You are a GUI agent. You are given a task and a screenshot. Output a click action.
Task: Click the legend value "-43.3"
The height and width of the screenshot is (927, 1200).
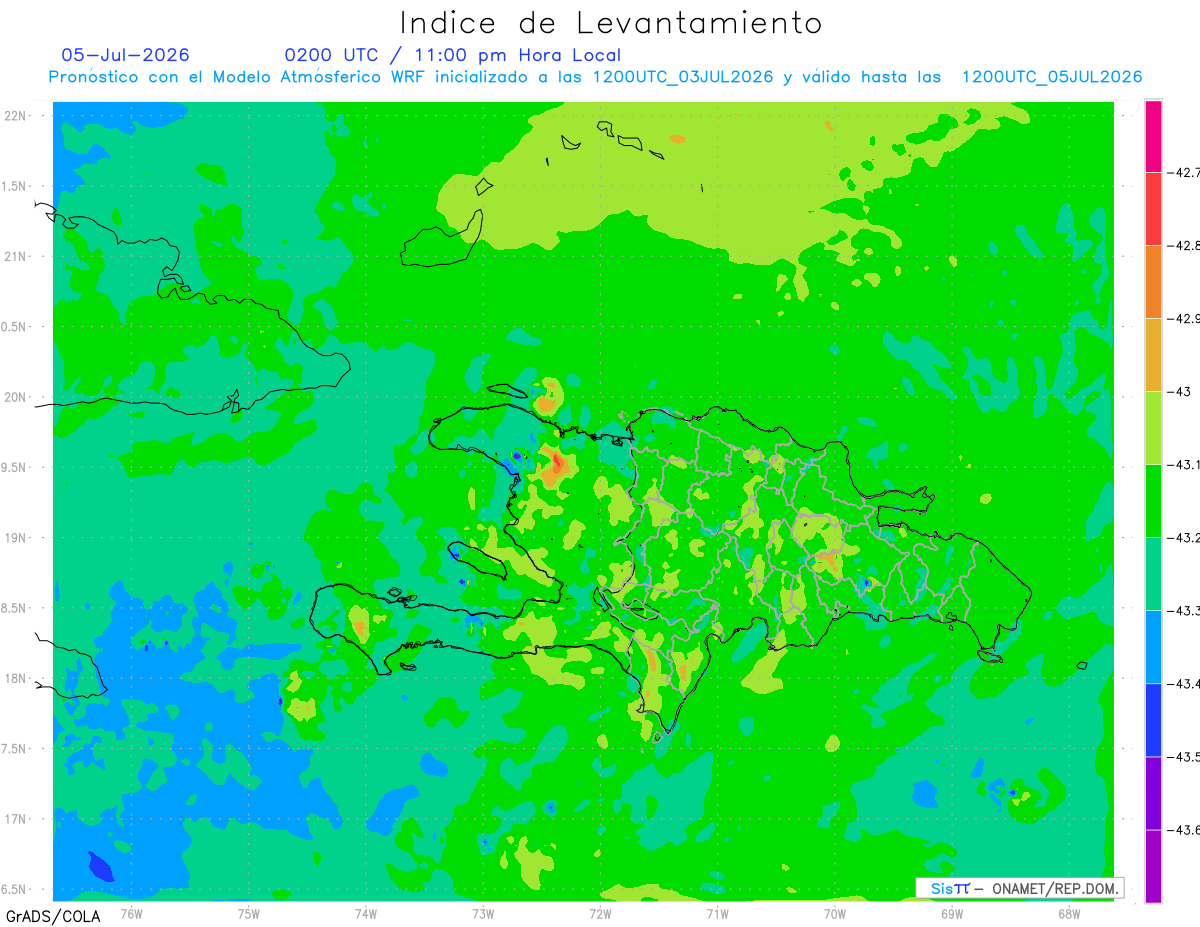[1184, 611]
